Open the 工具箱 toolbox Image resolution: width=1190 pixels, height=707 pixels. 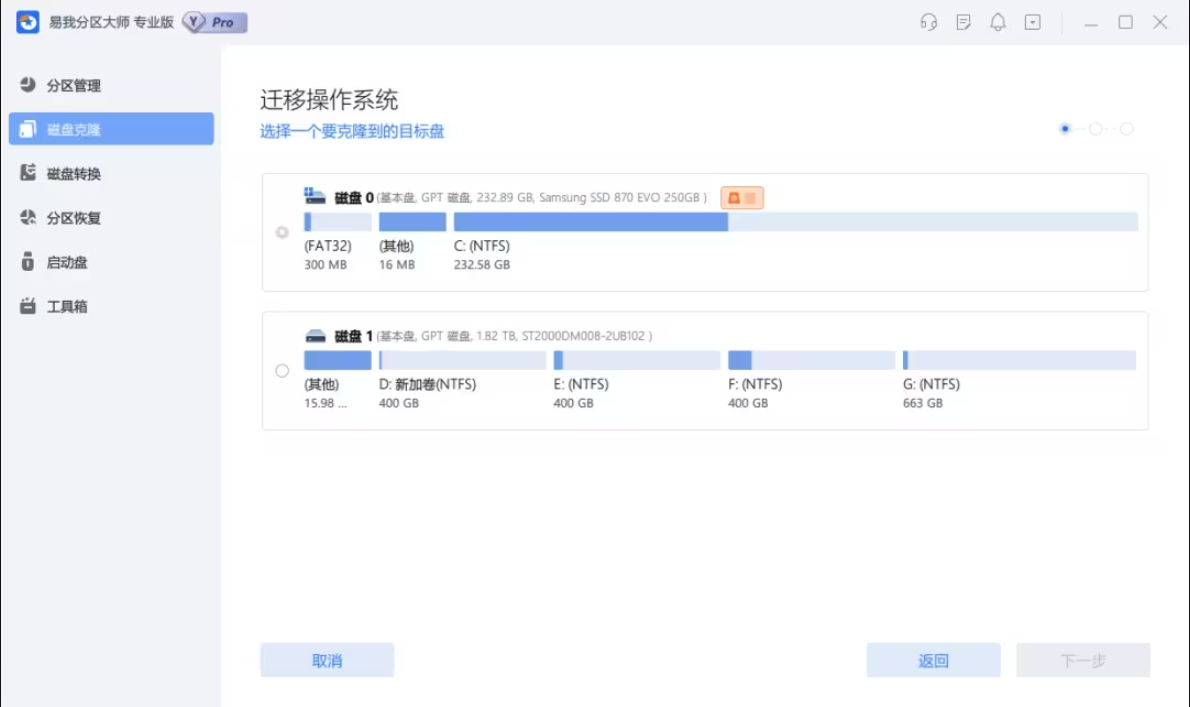point(67,306)
